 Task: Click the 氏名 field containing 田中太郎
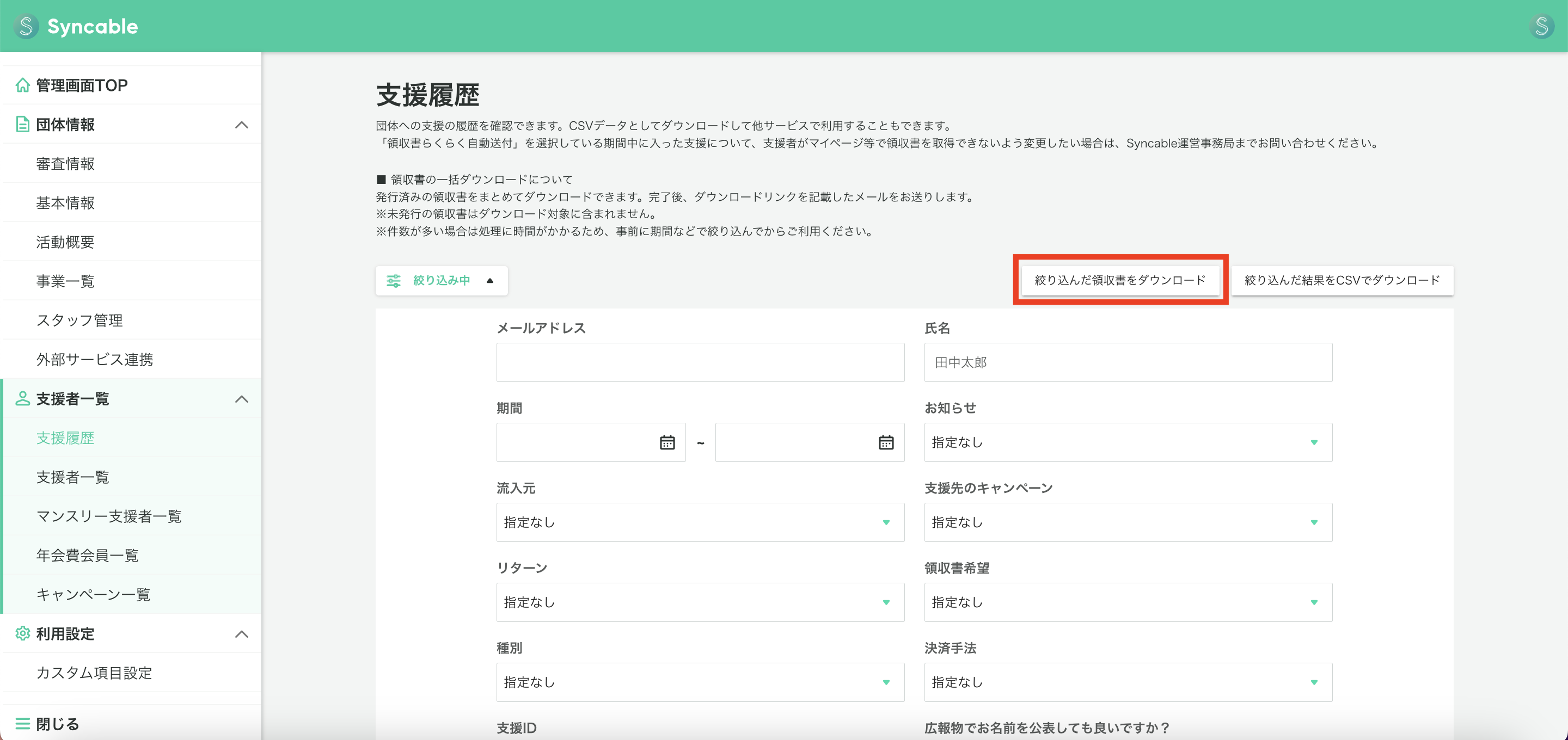tap(1128, 362)
